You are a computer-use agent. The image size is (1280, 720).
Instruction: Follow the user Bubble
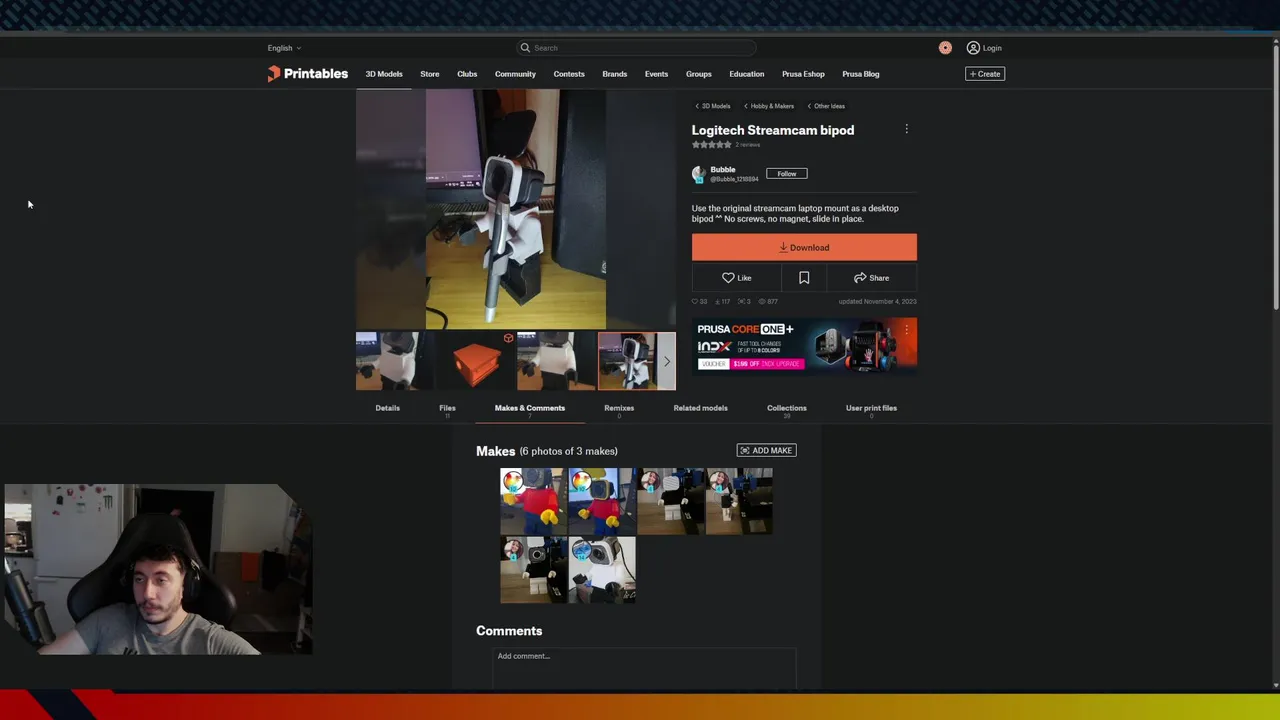787,174
